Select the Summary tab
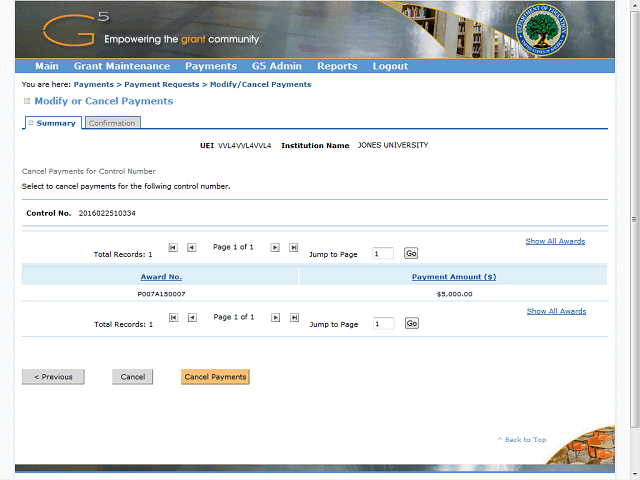The image size is (640, 480). click(53, 123)
